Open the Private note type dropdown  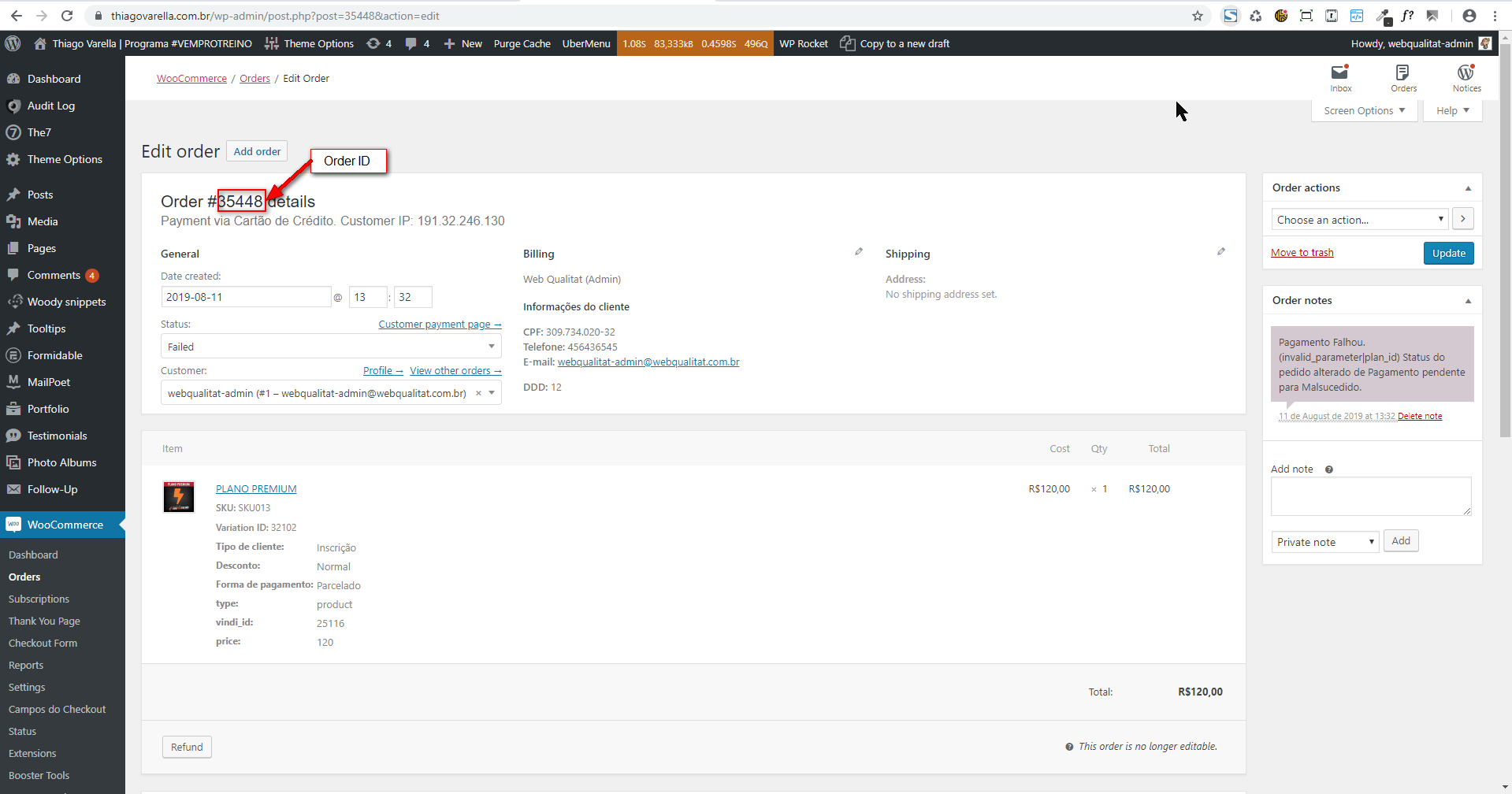[x=1325, y=542]
